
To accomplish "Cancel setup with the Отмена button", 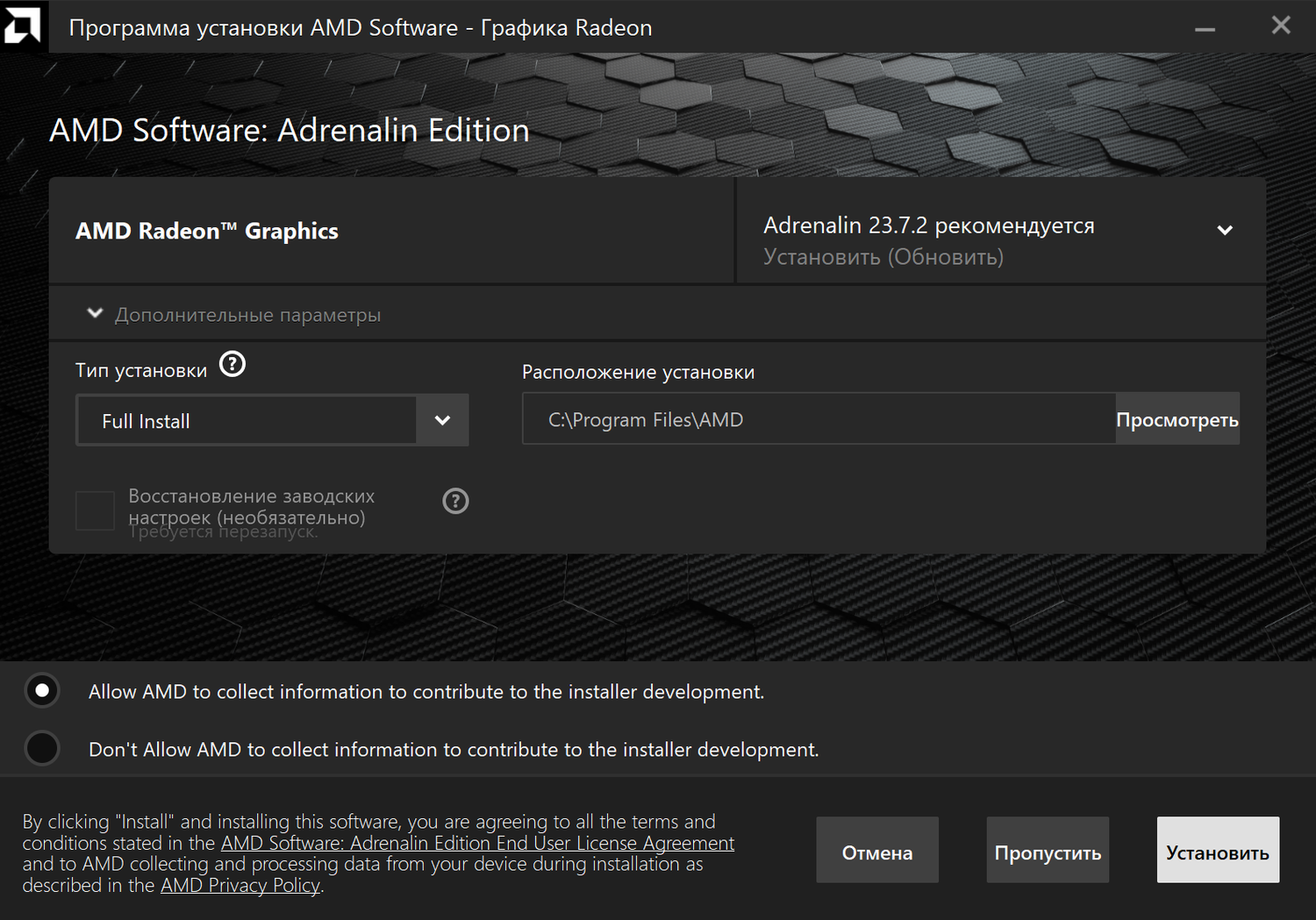I will (876, 851).
